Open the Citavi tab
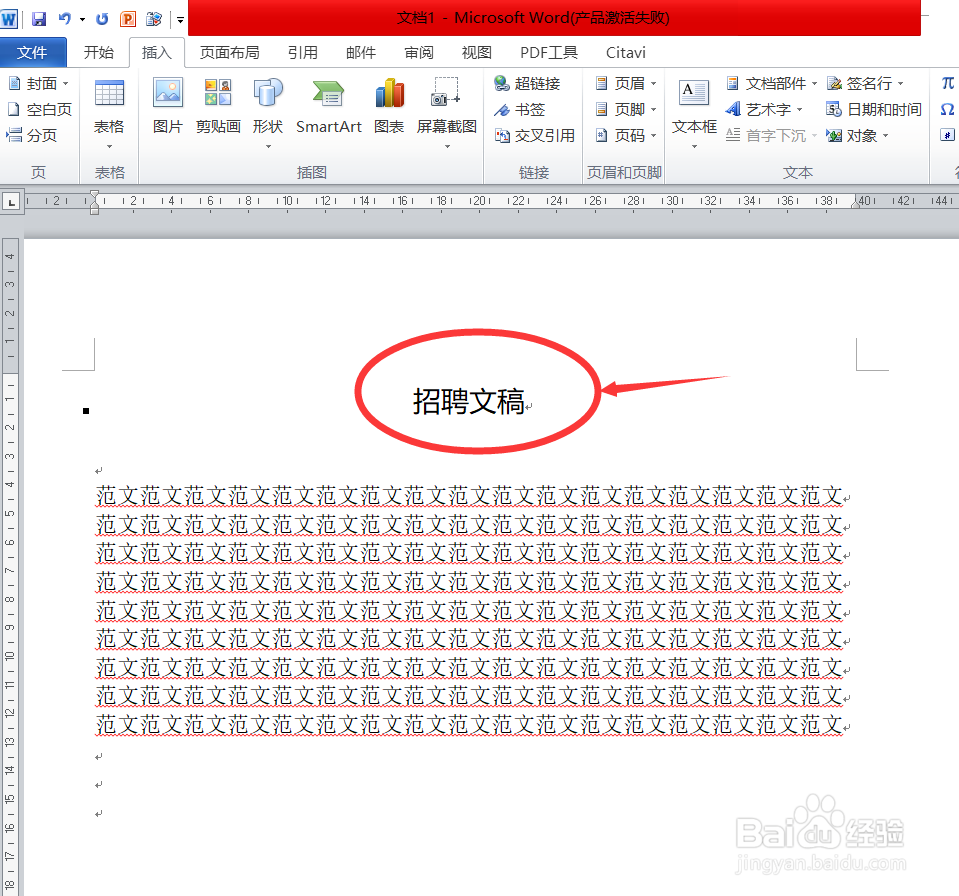This screenshot has width=959, height=896. pyautogui.click(x=625, y=52)
